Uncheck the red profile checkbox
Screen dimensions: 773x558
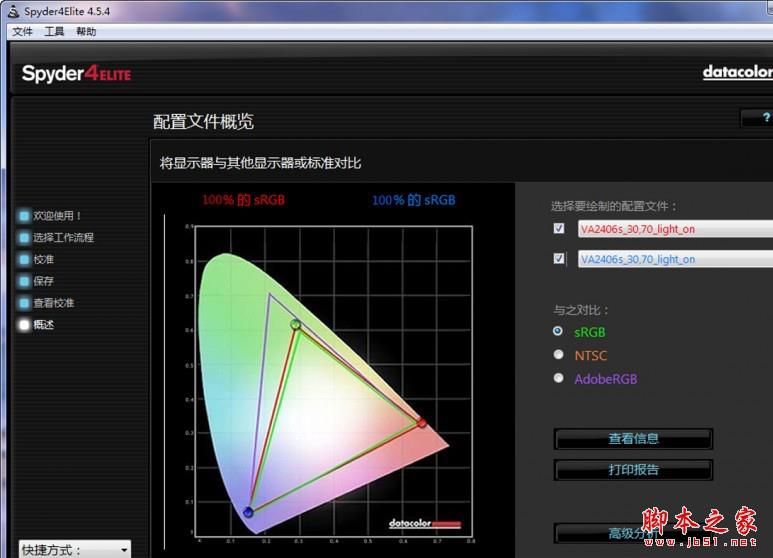click(x=559, y=228)
